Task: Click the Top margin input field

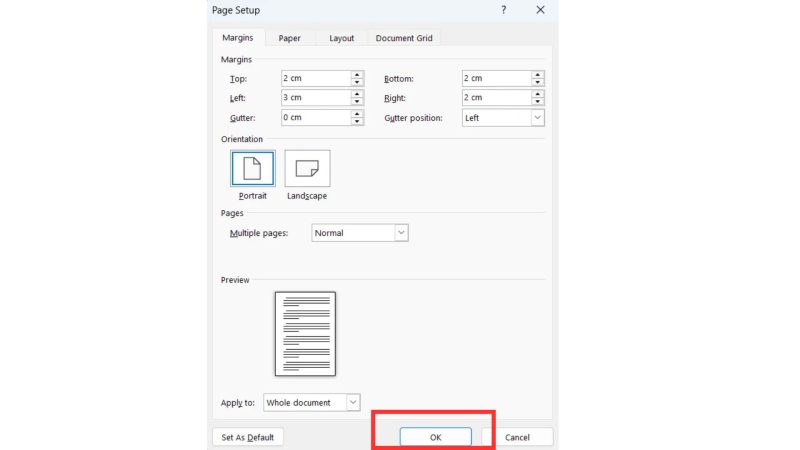Action: point(316,78)
